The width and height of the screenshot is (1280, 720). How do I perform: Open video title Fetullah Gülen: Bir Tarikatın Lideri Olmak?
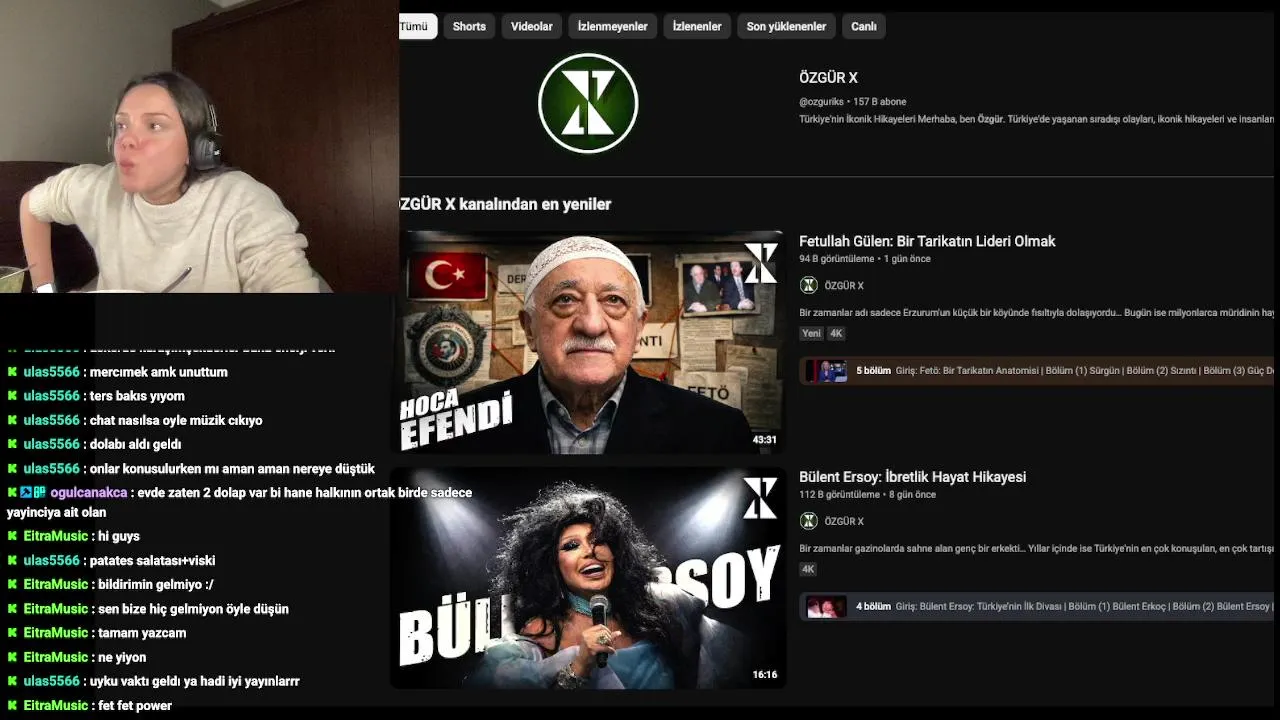(927, 241)
